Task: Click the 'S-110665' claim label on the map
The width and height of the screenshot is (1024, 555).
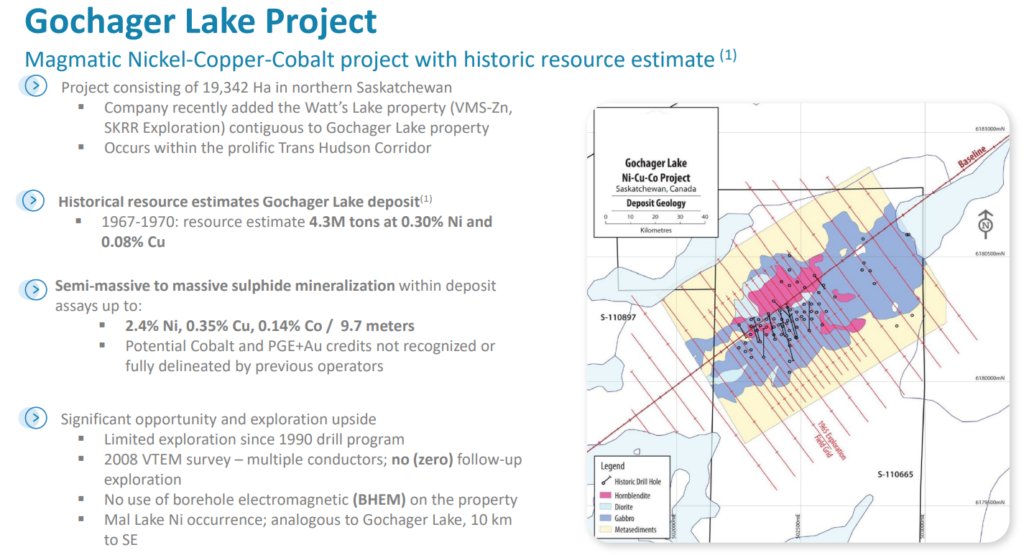Action: (895, 474)
